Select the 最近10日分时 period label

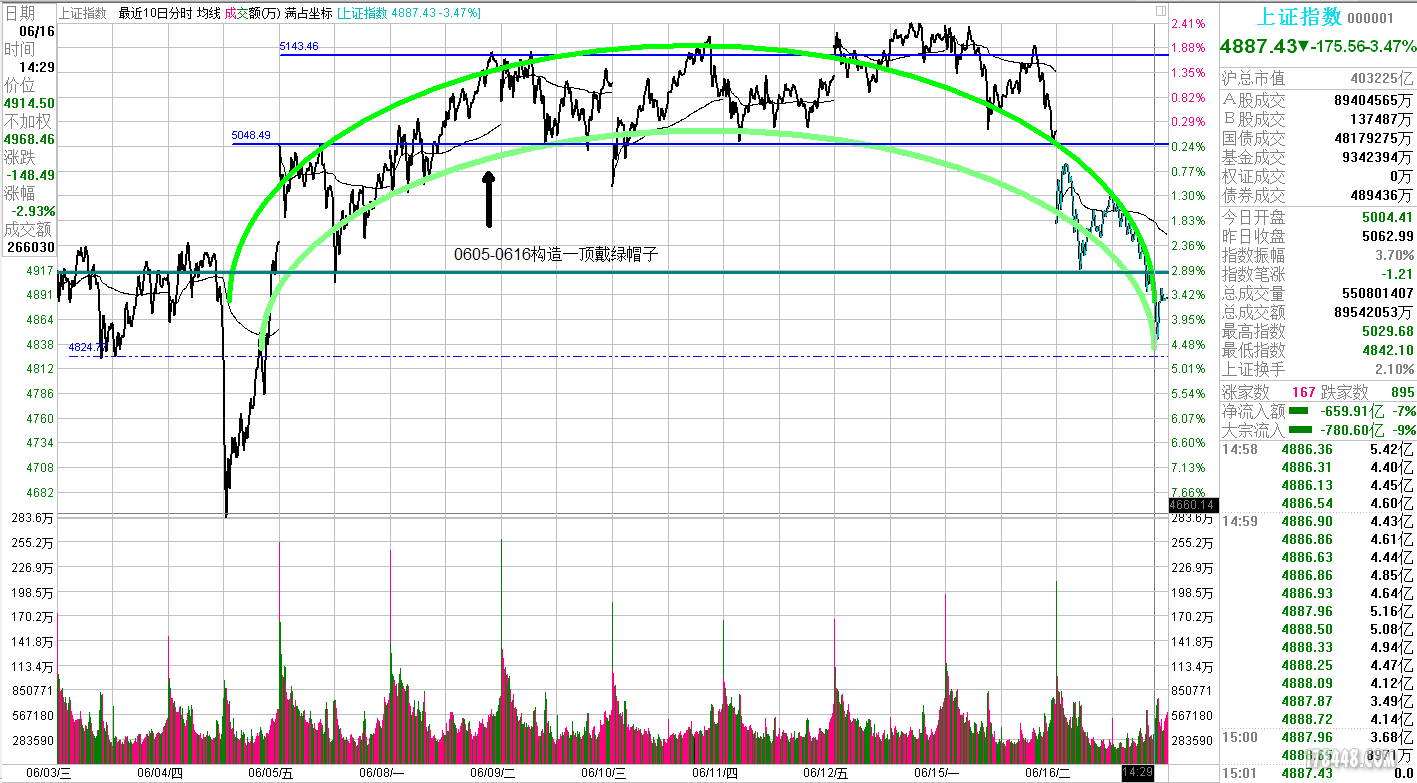[x=156, y=13]
